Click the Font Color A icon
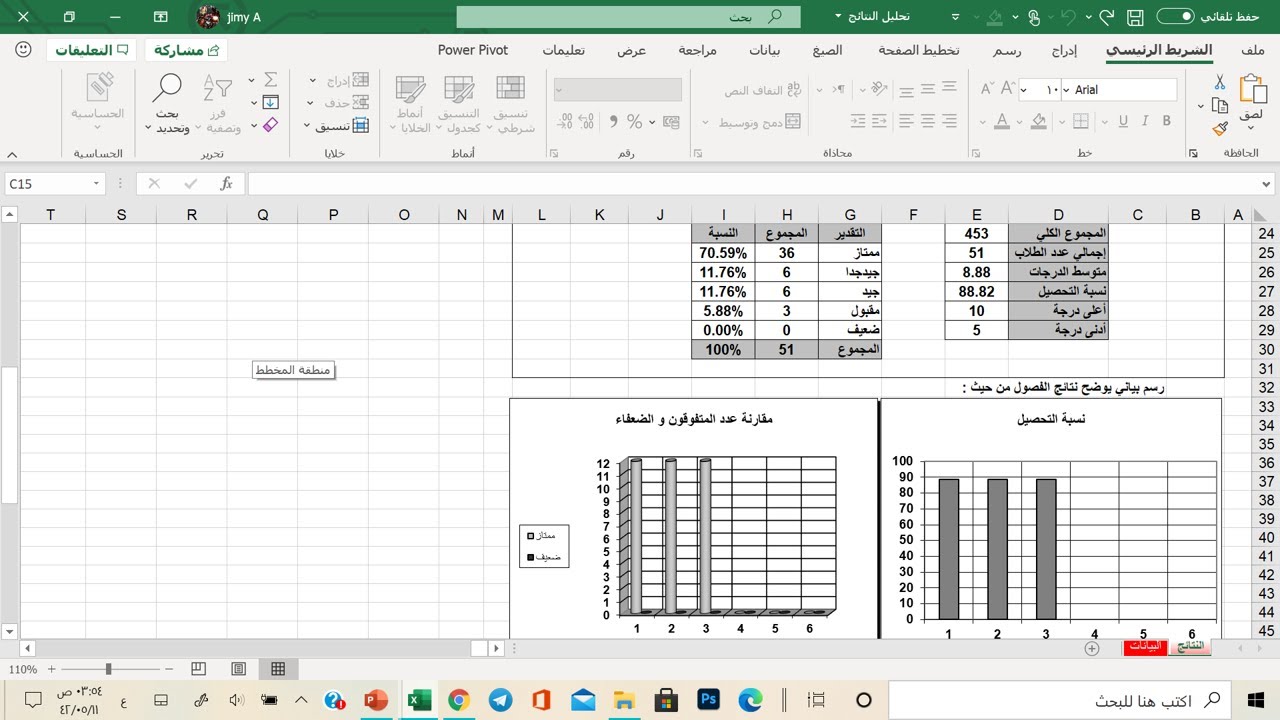The width and height of the screenshot is (1280, 720). pos(1001,121)
